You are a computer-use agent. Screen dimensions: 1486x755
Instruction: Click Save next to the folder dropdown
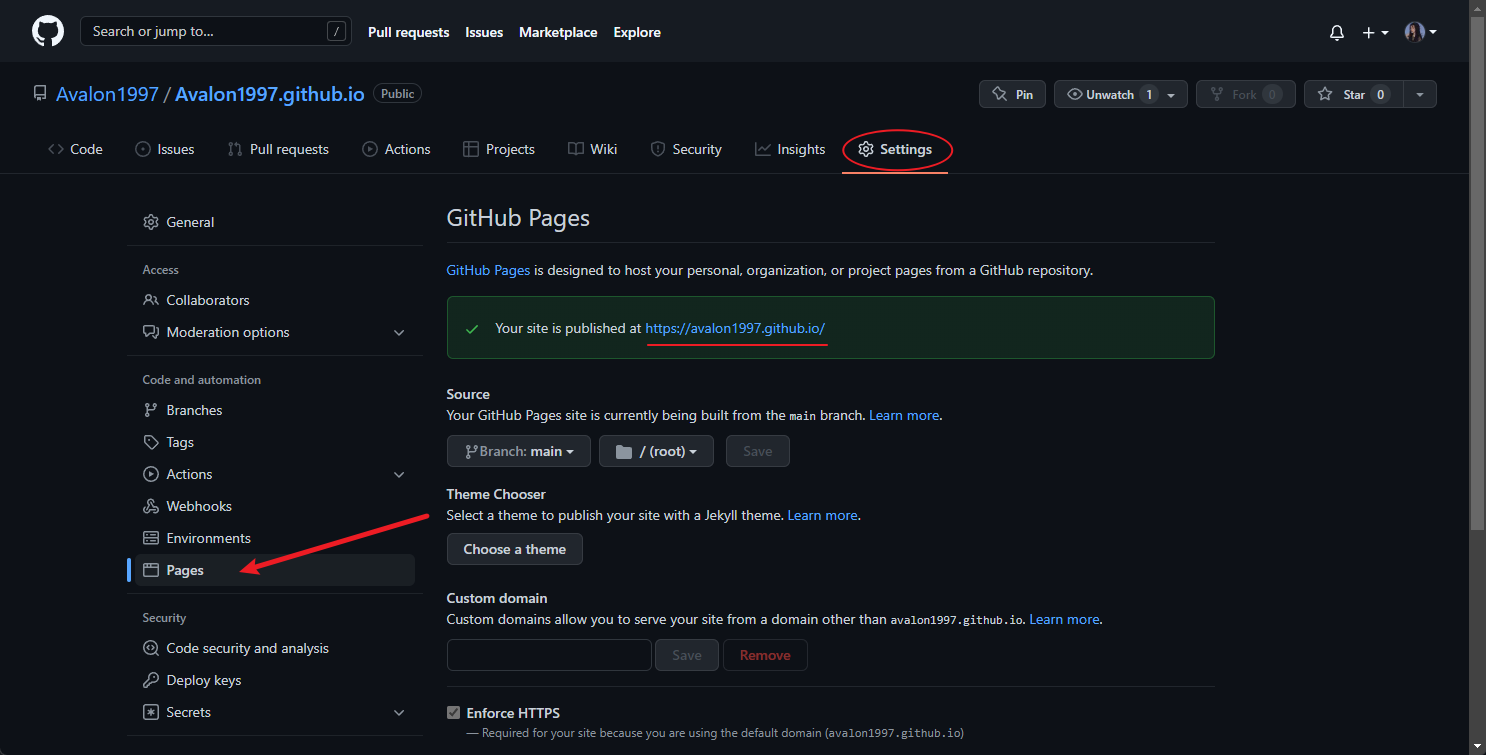click(x=758, y=451)
